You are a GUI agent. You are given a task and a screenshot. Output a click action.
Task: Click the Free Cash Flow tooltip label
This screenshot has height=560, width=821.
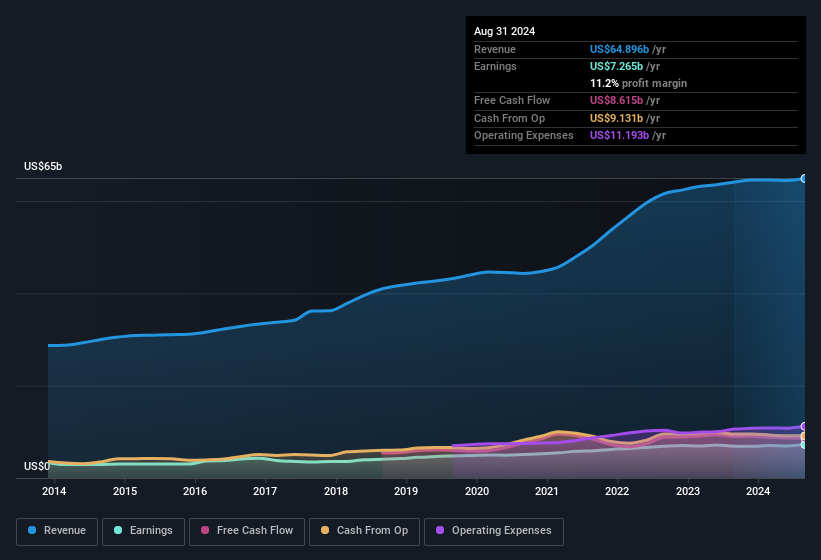tap(512, 100)
